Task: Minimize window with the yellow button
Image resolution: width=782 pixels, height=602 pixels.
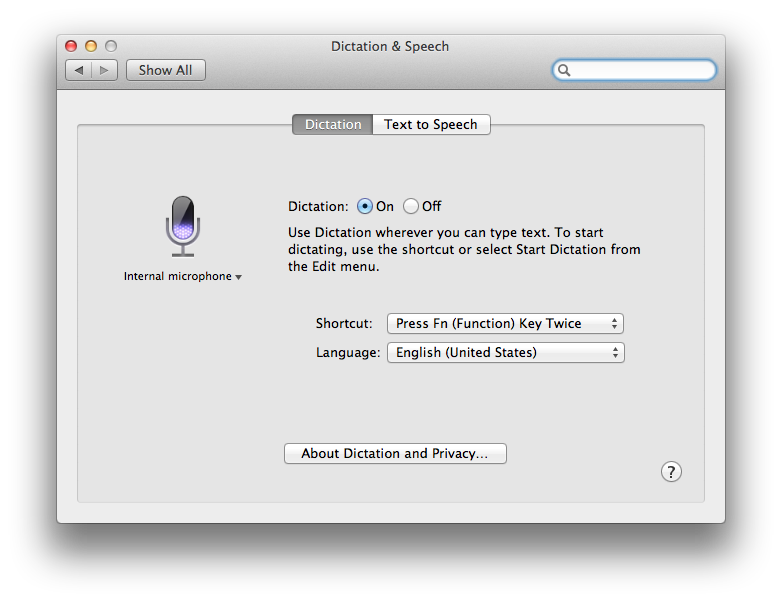Action: tap(91, 46)
